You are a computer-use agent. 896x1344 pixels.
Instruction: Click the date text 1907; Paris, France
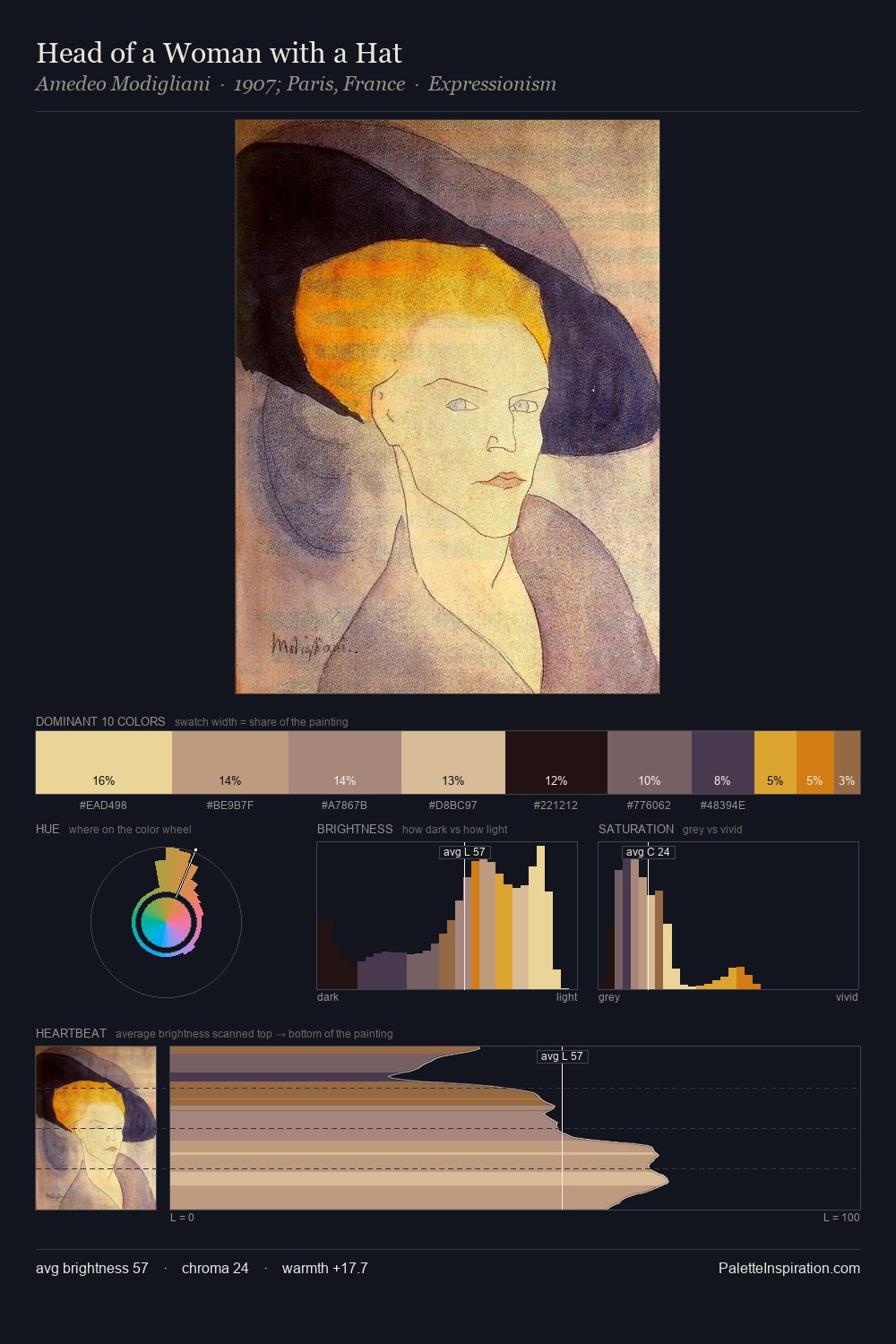319,84
